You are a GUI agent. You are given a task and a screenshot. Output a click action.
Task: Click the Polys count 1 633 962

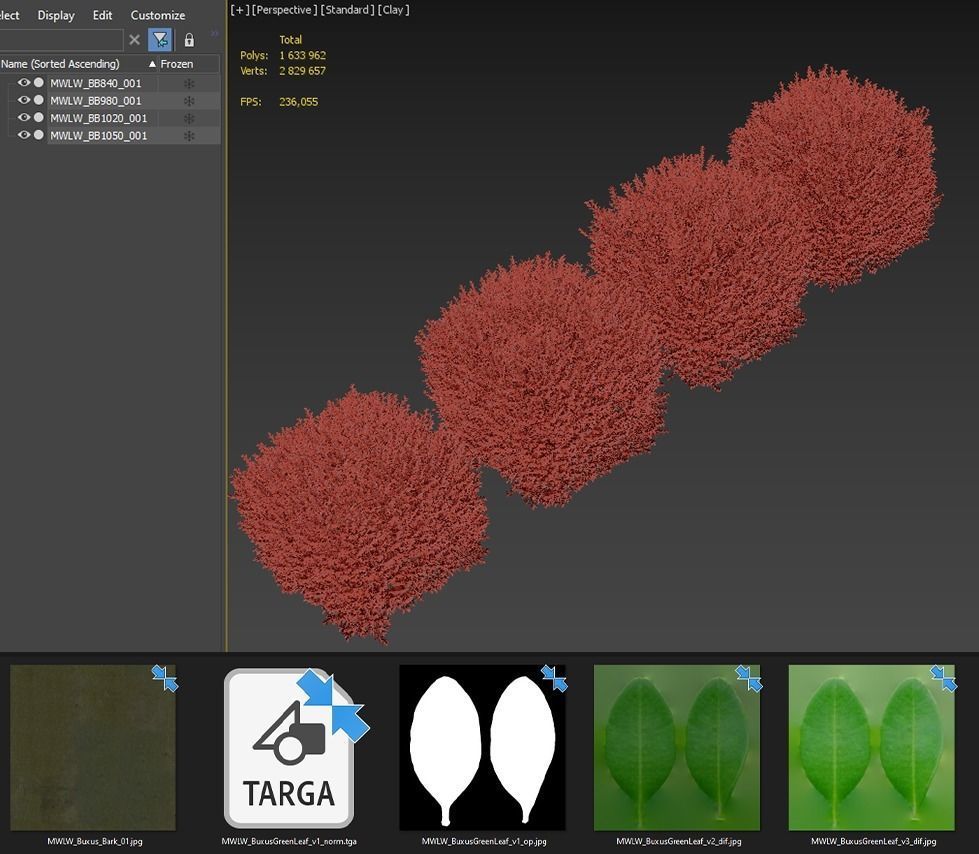pyautogui.click(x=302, y=56)
